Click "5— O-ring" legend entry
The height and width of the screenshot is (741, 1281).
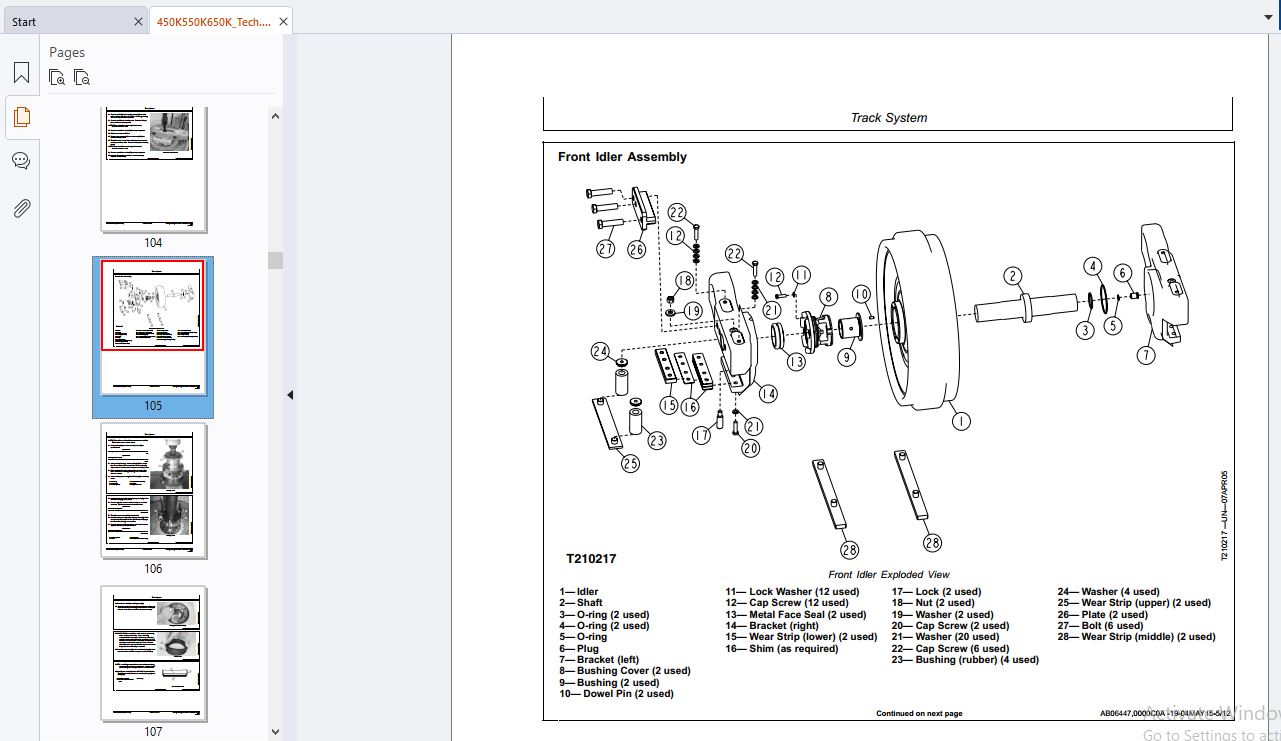(583, 637)
